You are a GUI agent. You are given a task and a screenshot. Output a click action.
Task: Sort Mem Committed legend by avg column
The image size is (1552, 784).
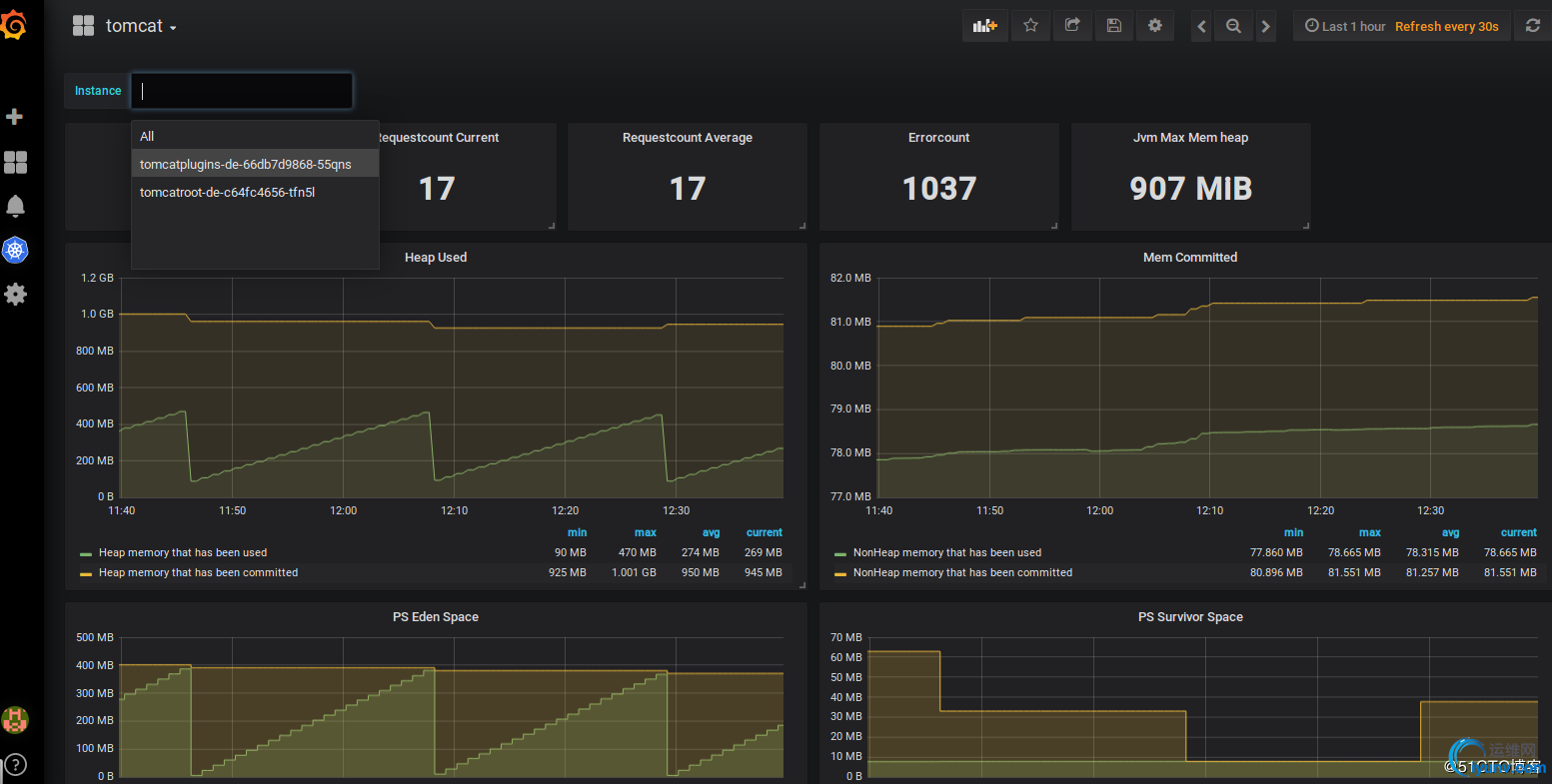click(1450, 533)
